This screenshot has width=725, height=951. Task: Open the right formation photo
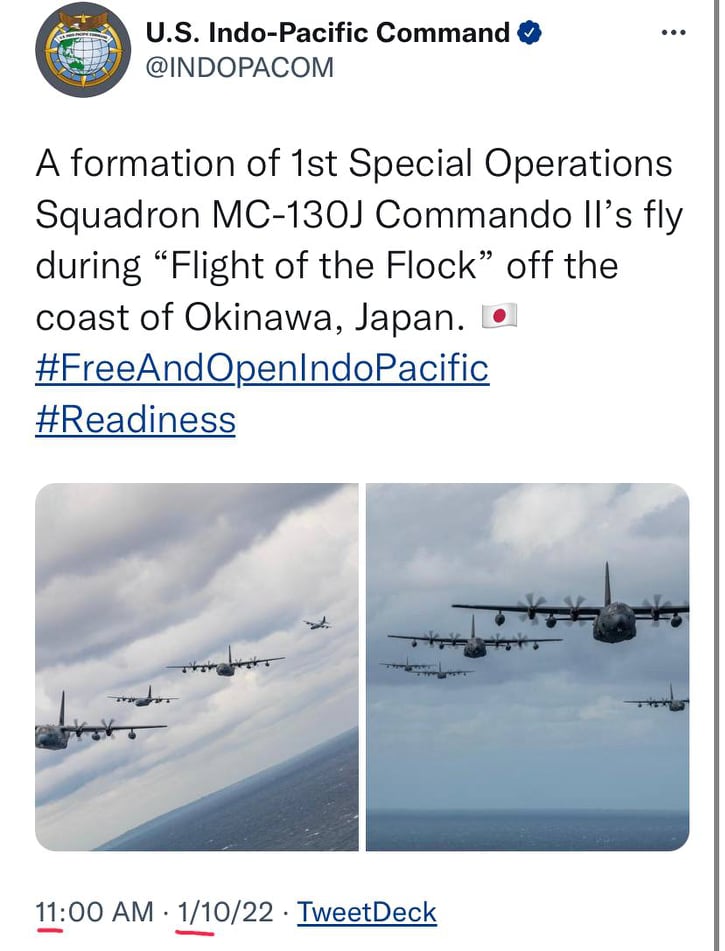527,666
